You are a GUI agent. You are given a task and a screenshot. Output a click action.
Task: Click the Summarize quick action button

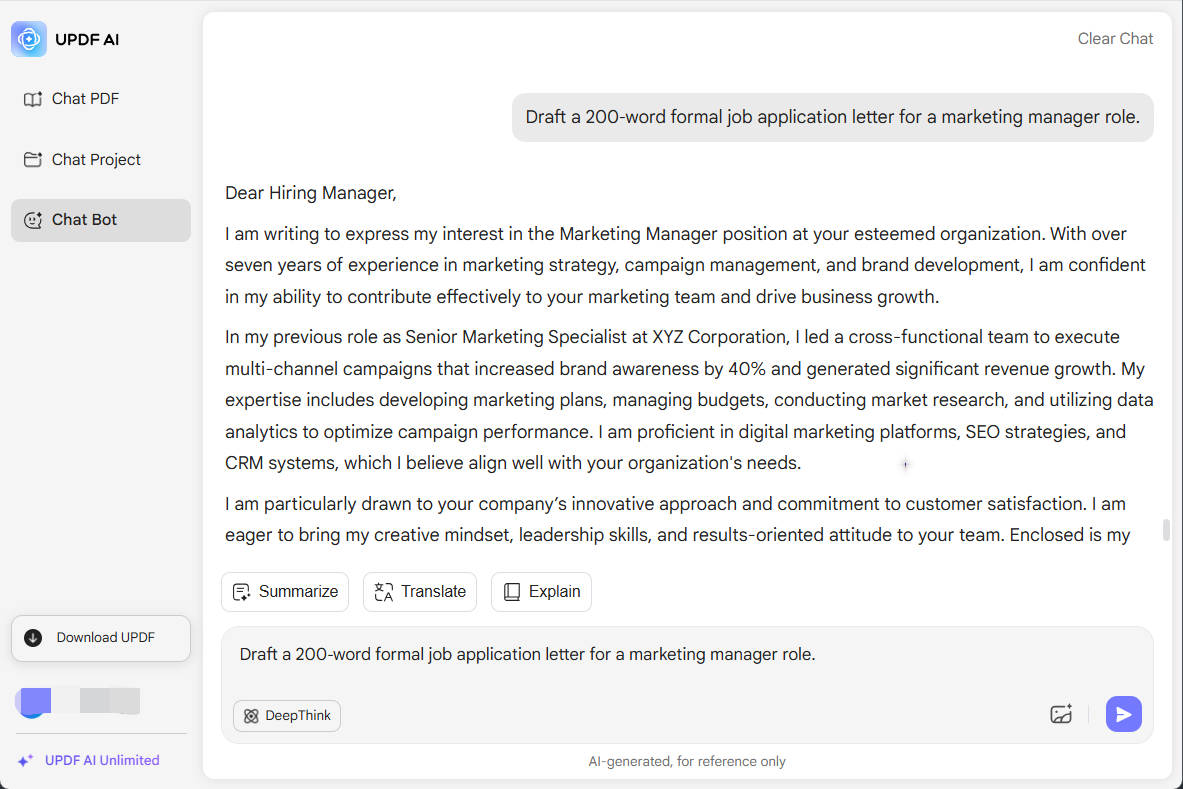[x=285, y=592]
